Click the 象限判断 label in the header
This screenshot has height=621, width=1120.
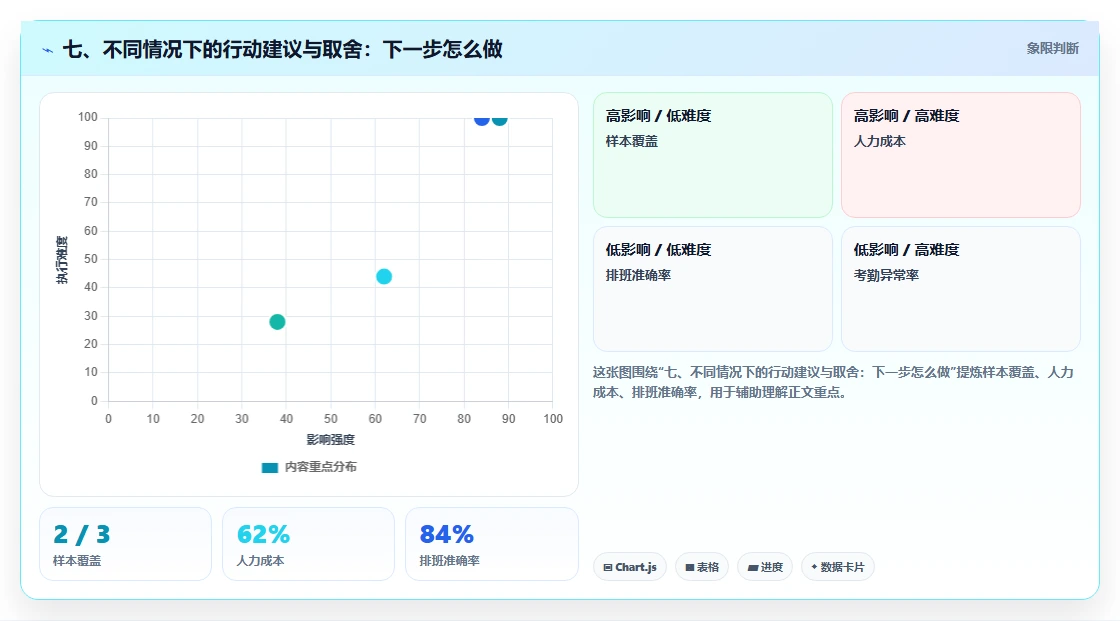click(x=1052, y=49)
